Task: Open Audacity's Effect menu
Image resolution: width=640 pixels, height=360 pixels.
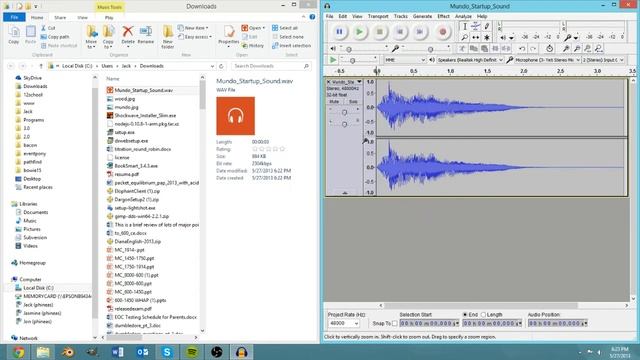Action: click(x=443, y=16)
